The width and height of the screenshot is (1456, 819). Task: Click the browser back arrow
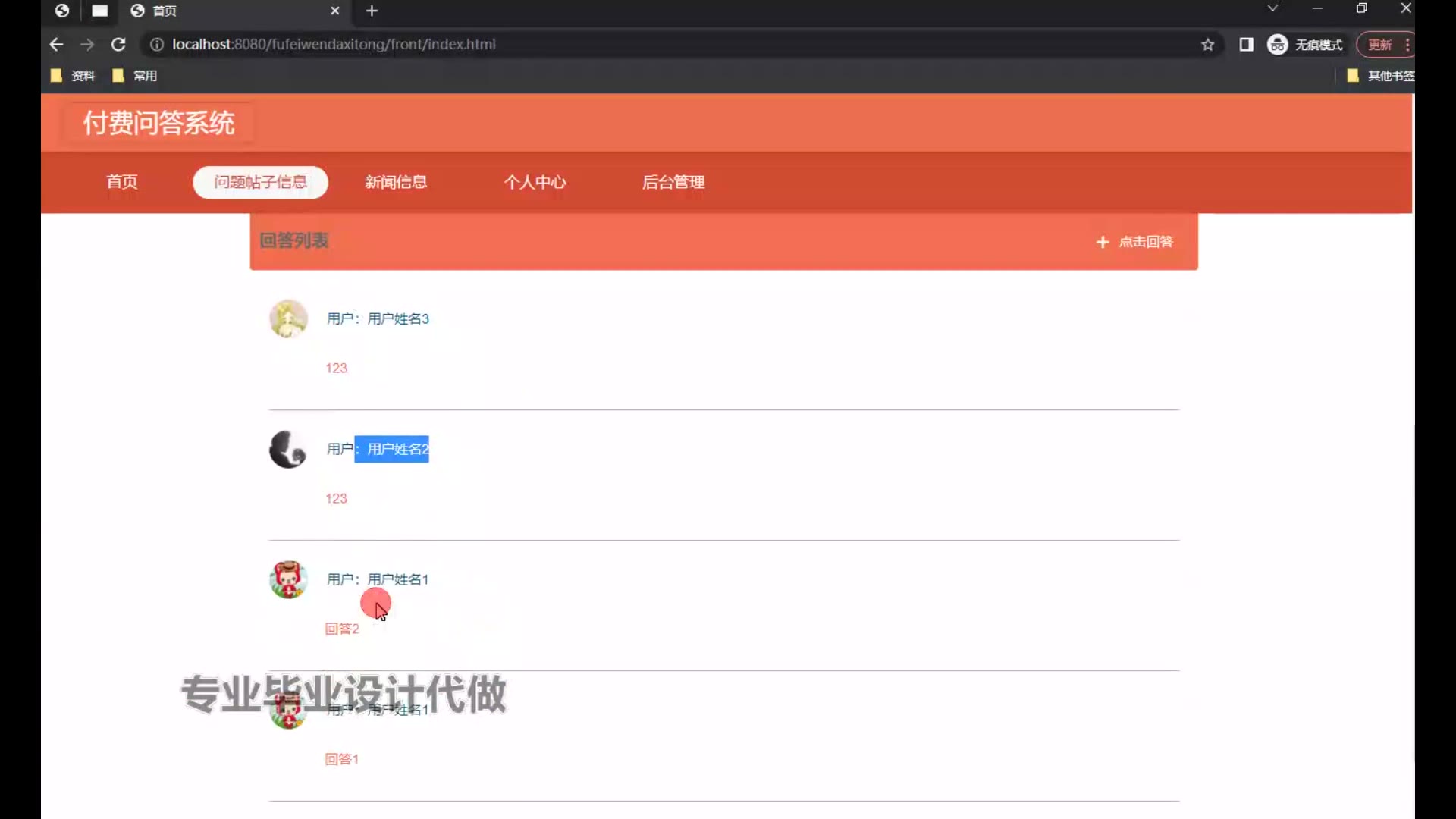pos(56,45)
